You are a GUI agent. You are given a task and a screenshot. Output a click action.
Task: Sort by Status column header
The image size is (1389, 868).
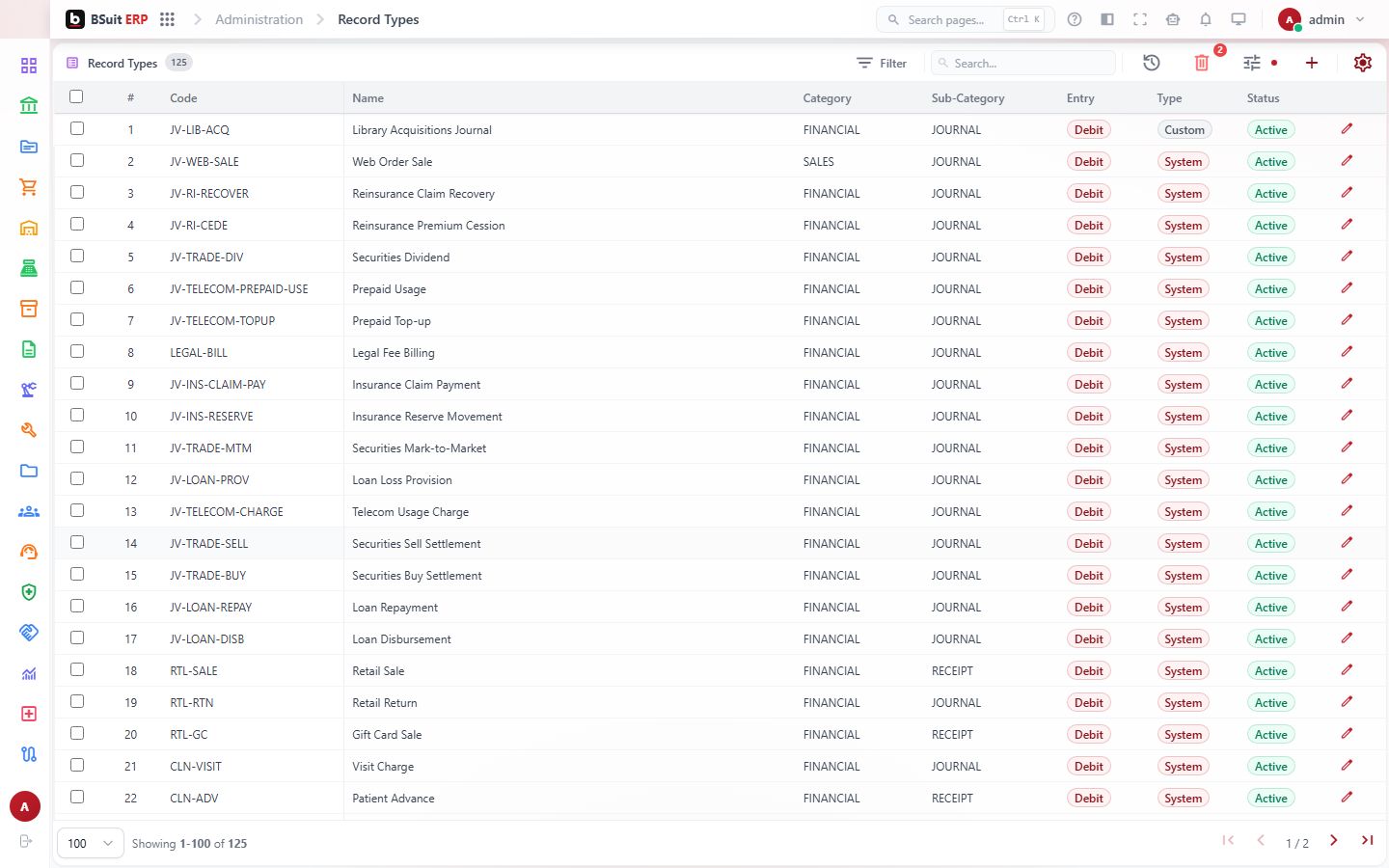pos(1263,98)
